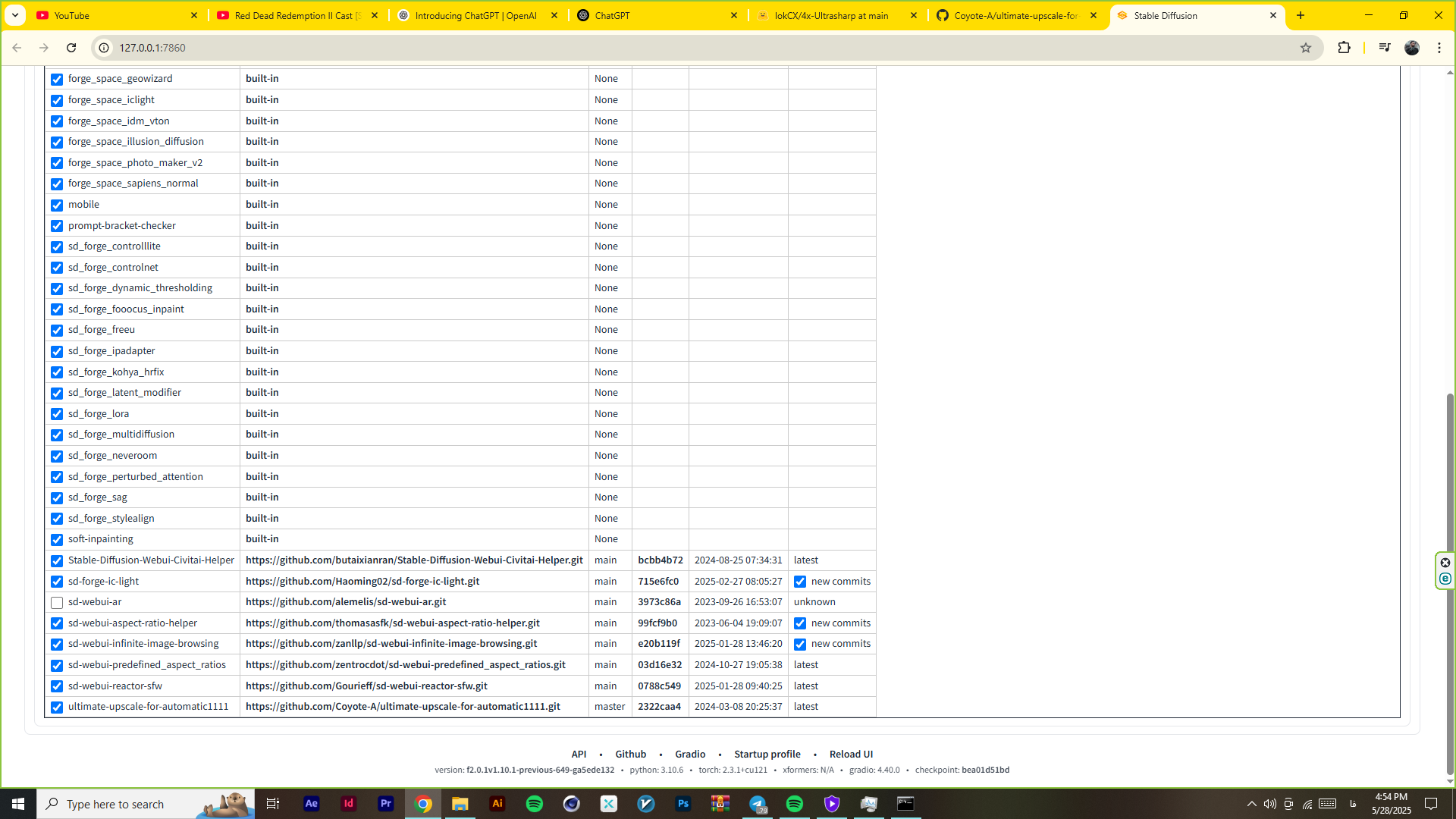
Task: Click the browser reload page icon
Action: click(71, 48)
